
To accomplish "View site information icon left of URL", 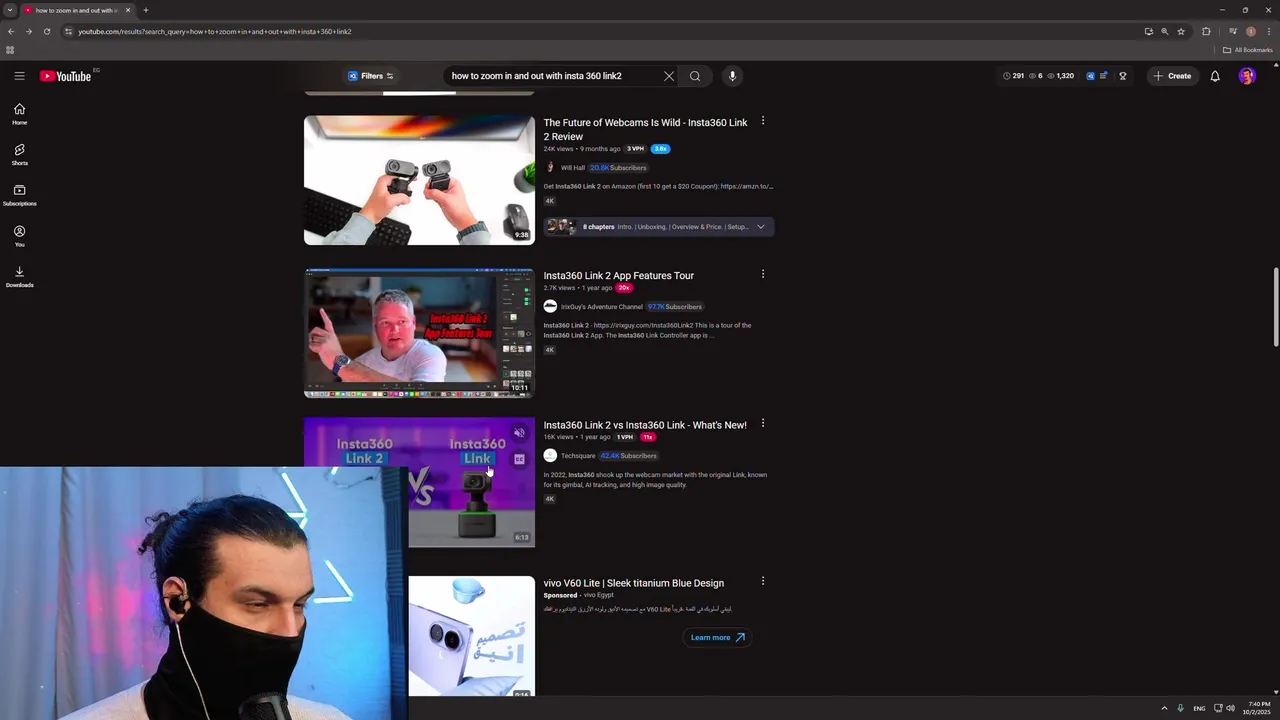I will pyautogui.click(x=68, y=31).
